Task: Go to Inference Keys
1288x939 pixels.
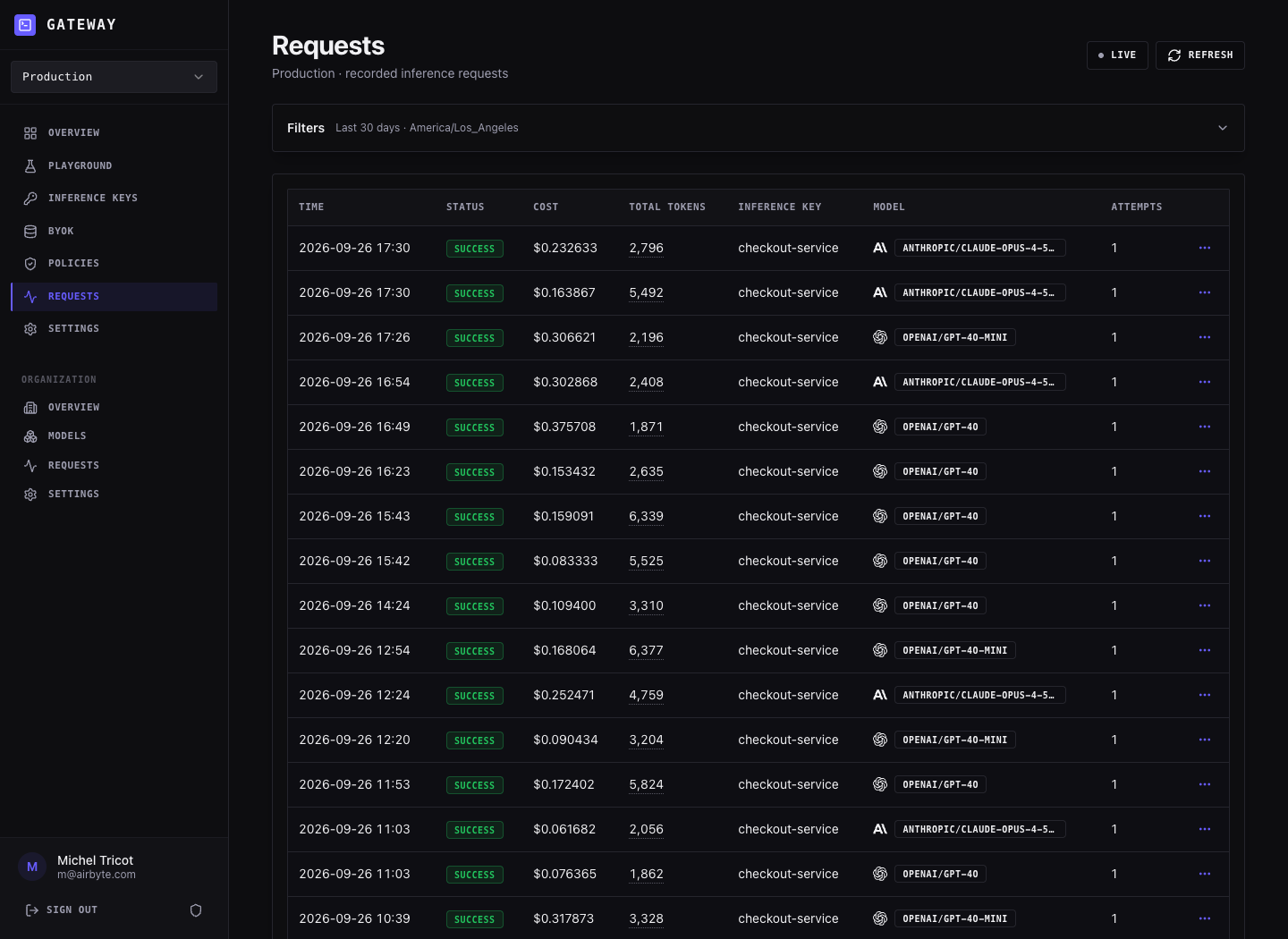Action: click(114, 199)
